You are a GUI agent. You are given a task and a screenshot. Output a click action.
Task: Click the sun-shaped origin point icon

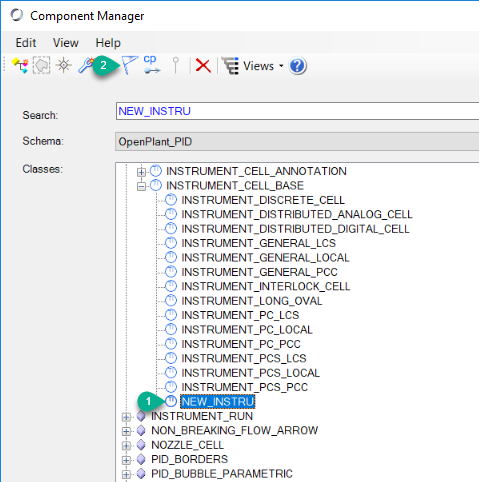tap(64, 65)
